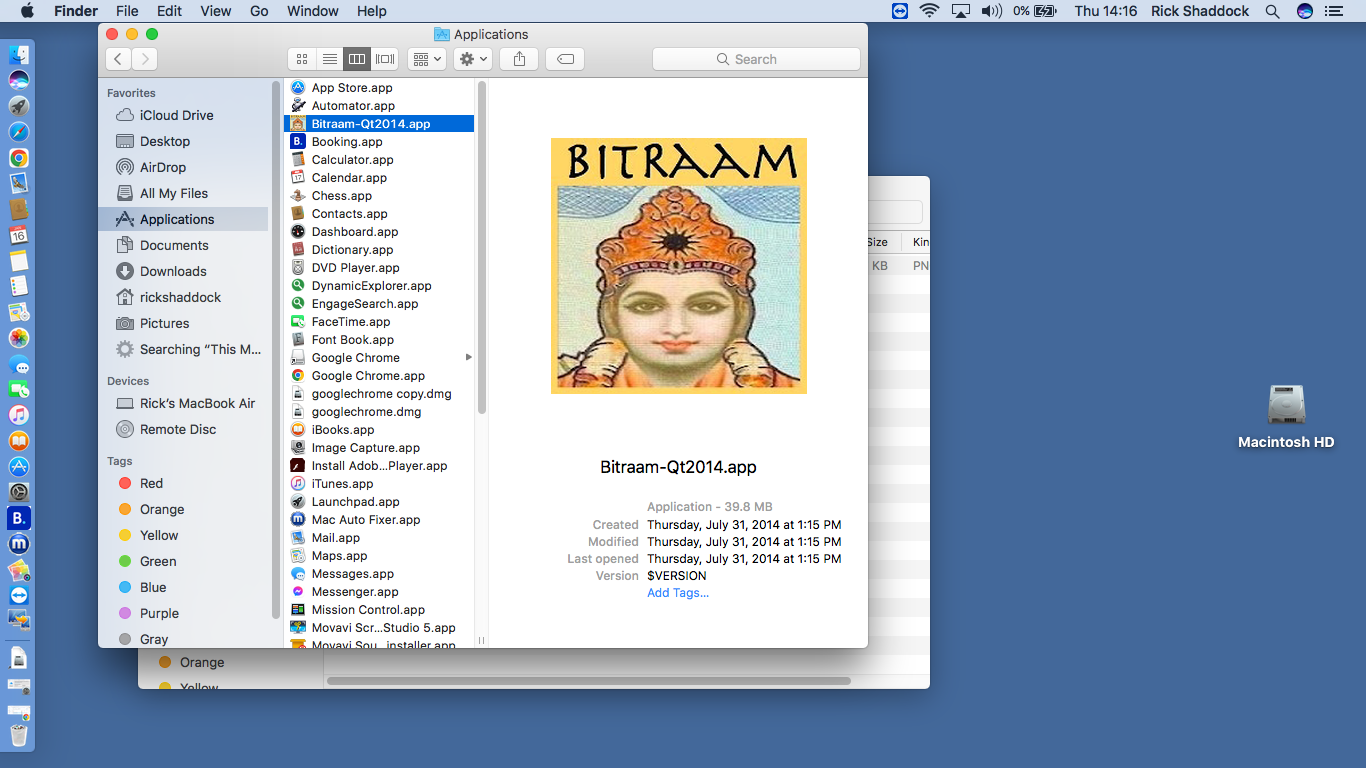Open AirDrop from the sidebar
Screen dimensions: 1366x768
(163, 167)
